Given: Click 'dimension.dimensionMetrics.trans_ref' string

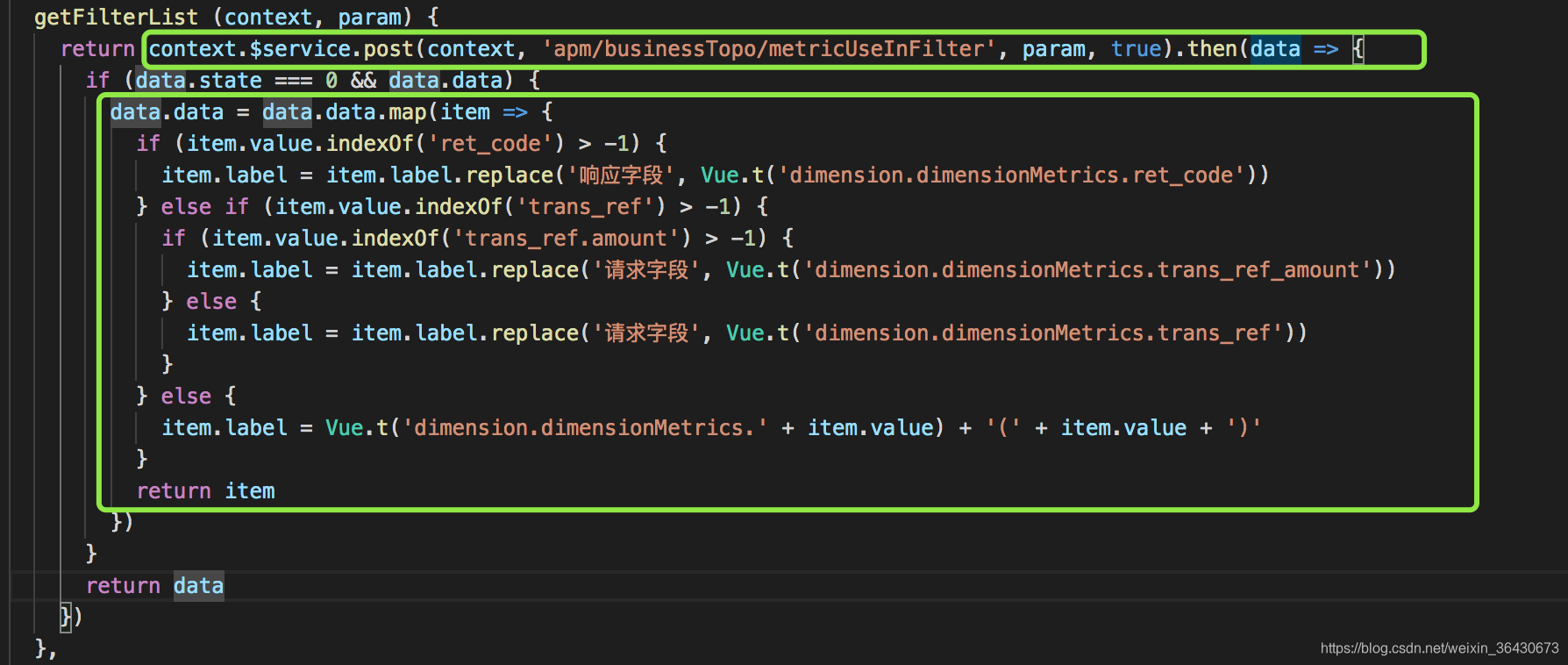Looking at the screenshot, I should tap(1042, 333).
